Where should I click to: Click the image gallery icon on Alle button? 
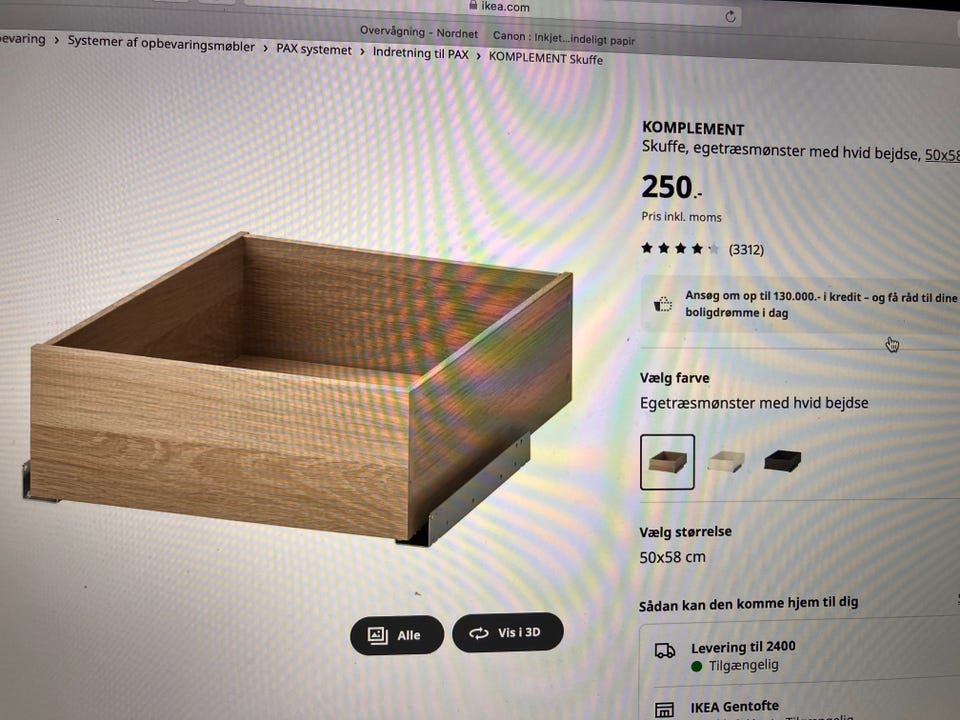point(378,635)
